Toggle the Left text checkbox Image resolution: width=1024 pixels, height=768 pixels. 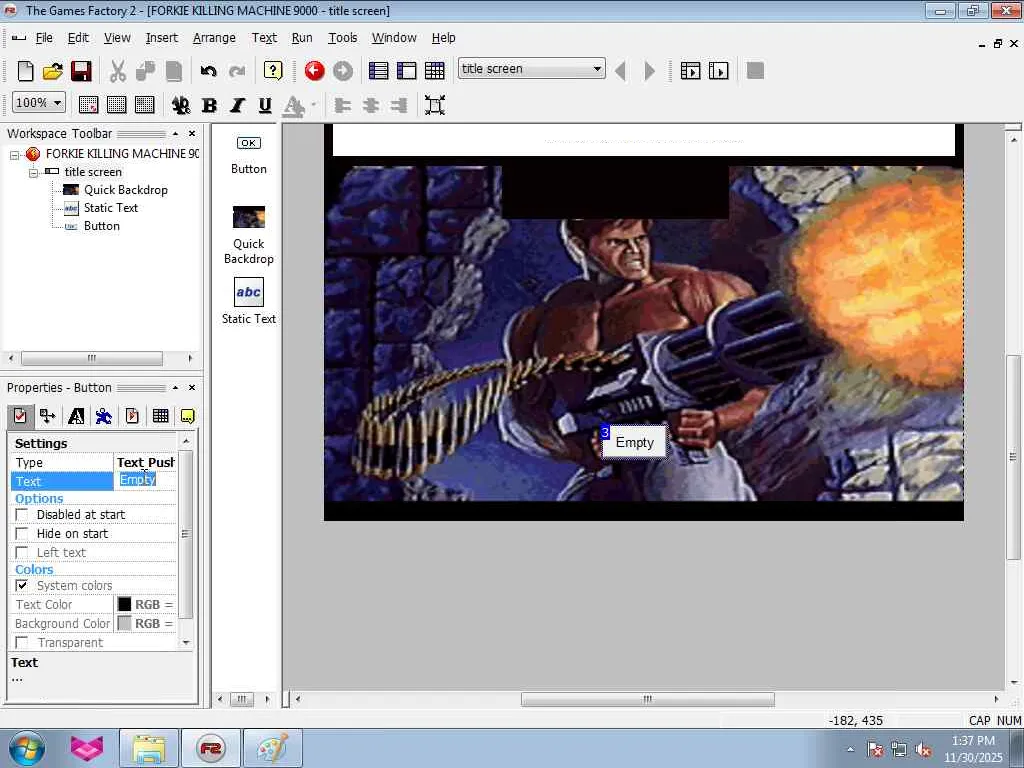[x=22, y=552]
